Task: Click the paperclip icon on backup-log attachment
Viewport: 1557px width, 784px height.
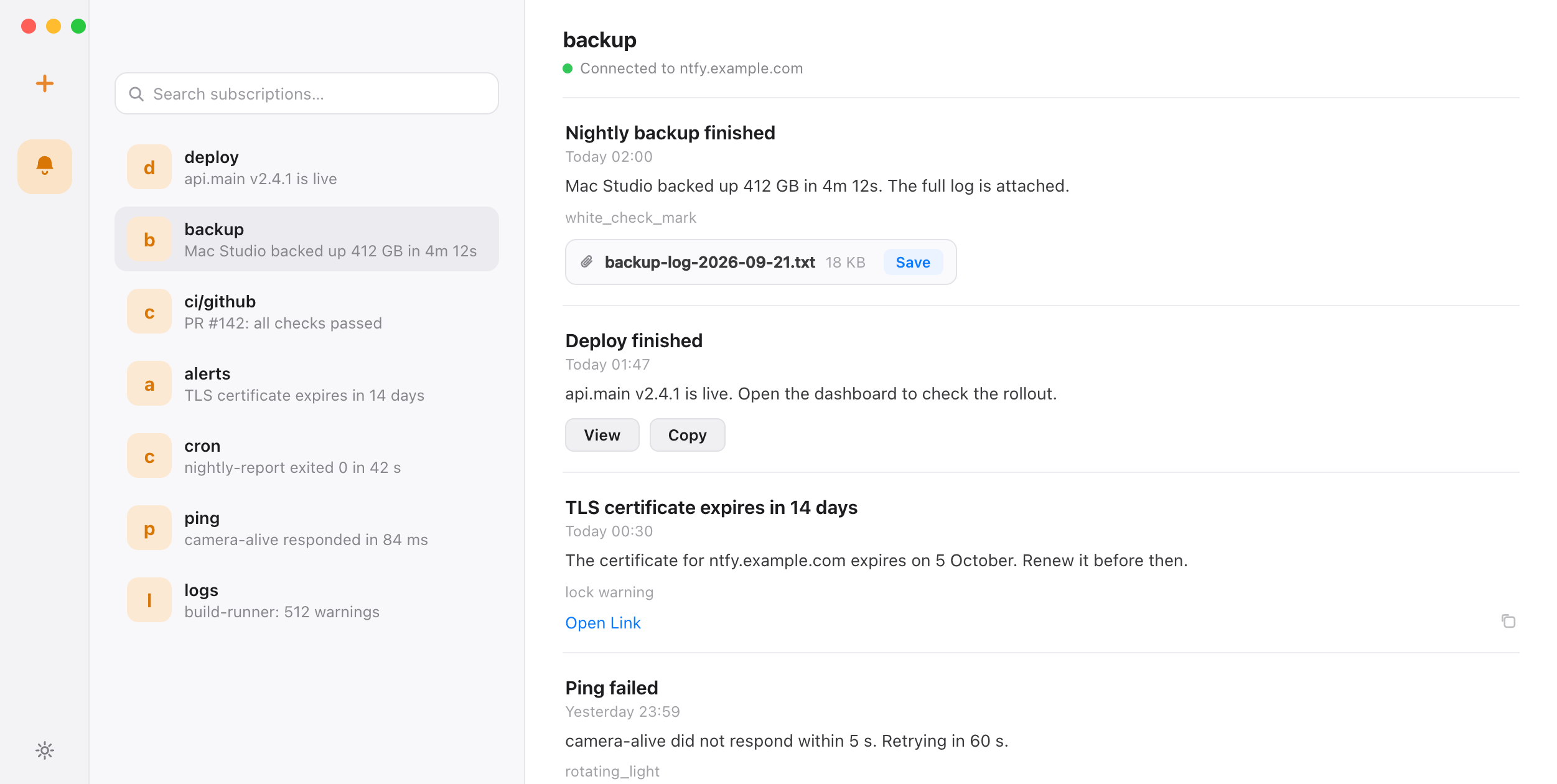Action: [x=587, y=262]
